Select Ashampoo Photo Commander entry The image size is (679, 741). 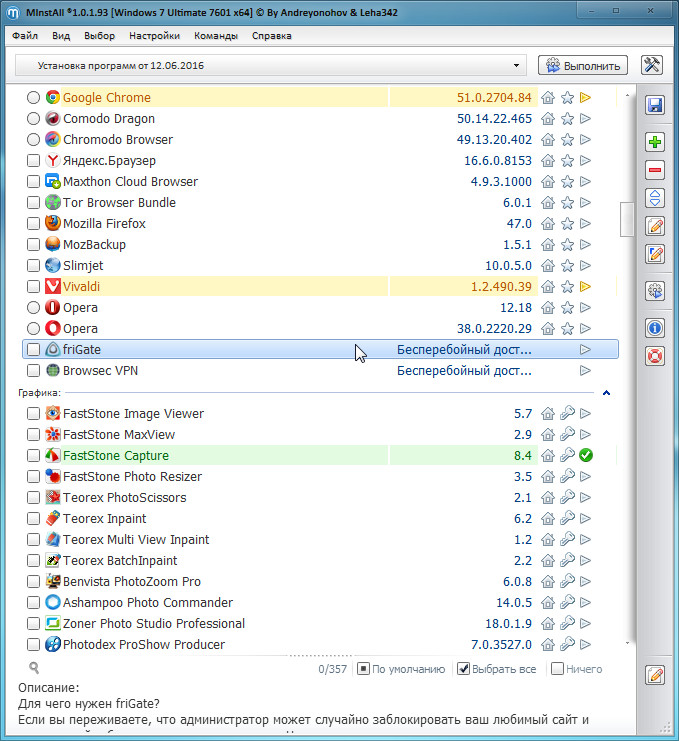coord(148,603)
